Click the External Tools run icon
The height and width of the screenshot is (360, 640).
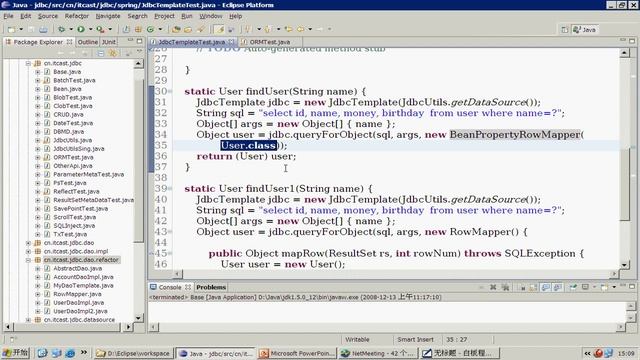coord(100,29)
